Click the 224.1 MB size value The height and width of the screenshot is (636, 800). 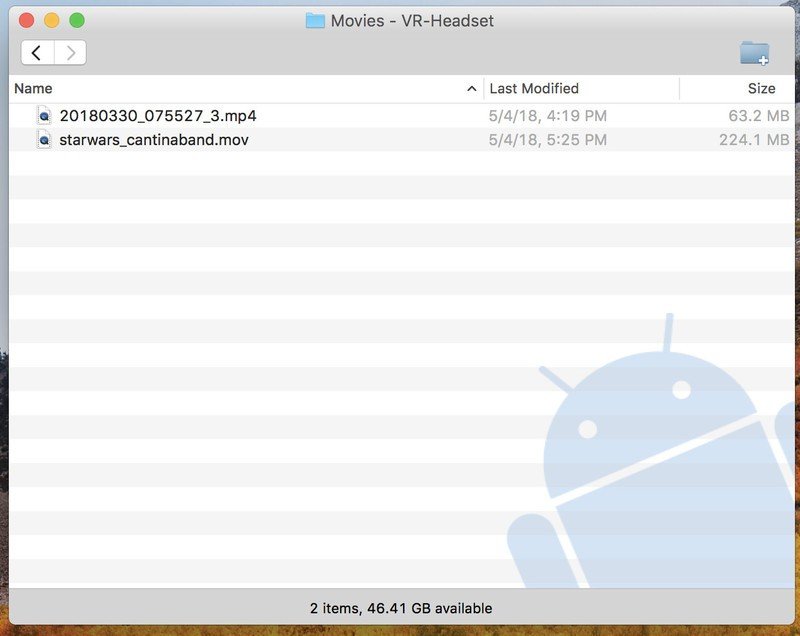click(x=754, y=139)
